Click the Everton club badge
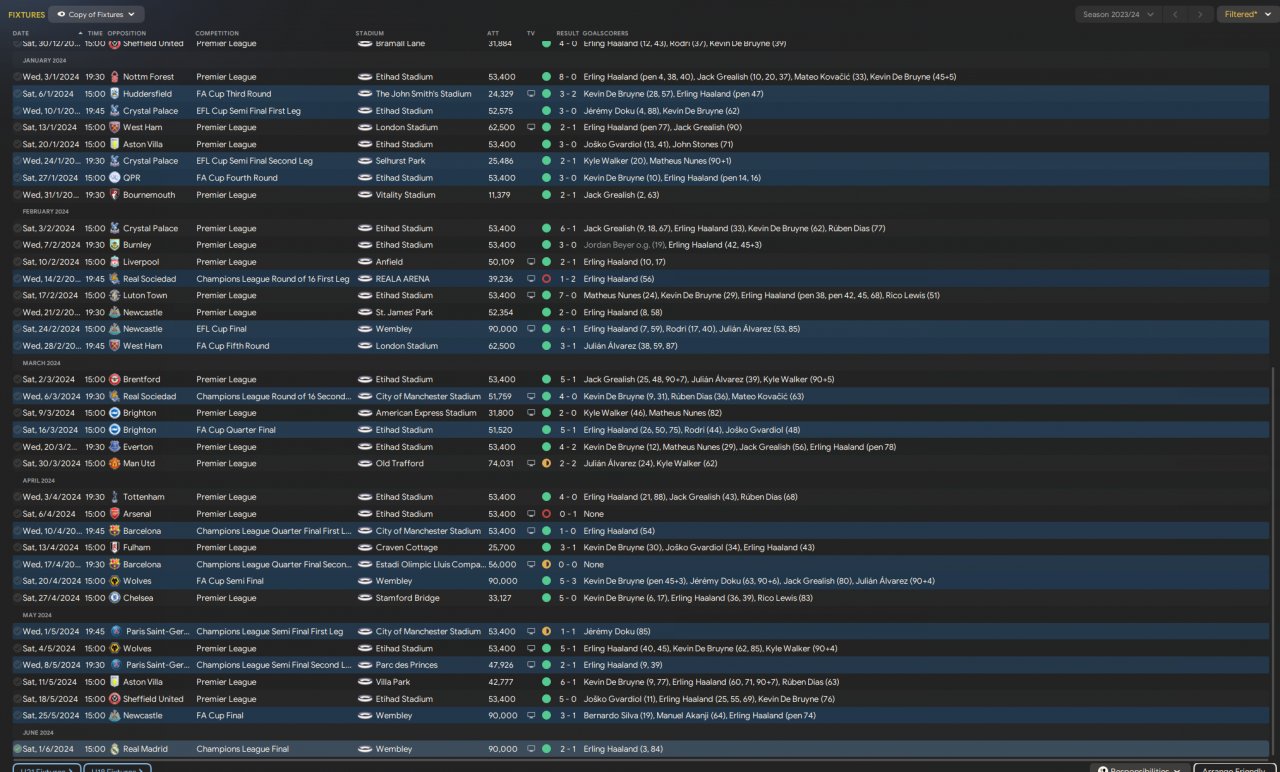Image resolution: width=1280 pixels, height=772 pixels. [x=115, y=447]
